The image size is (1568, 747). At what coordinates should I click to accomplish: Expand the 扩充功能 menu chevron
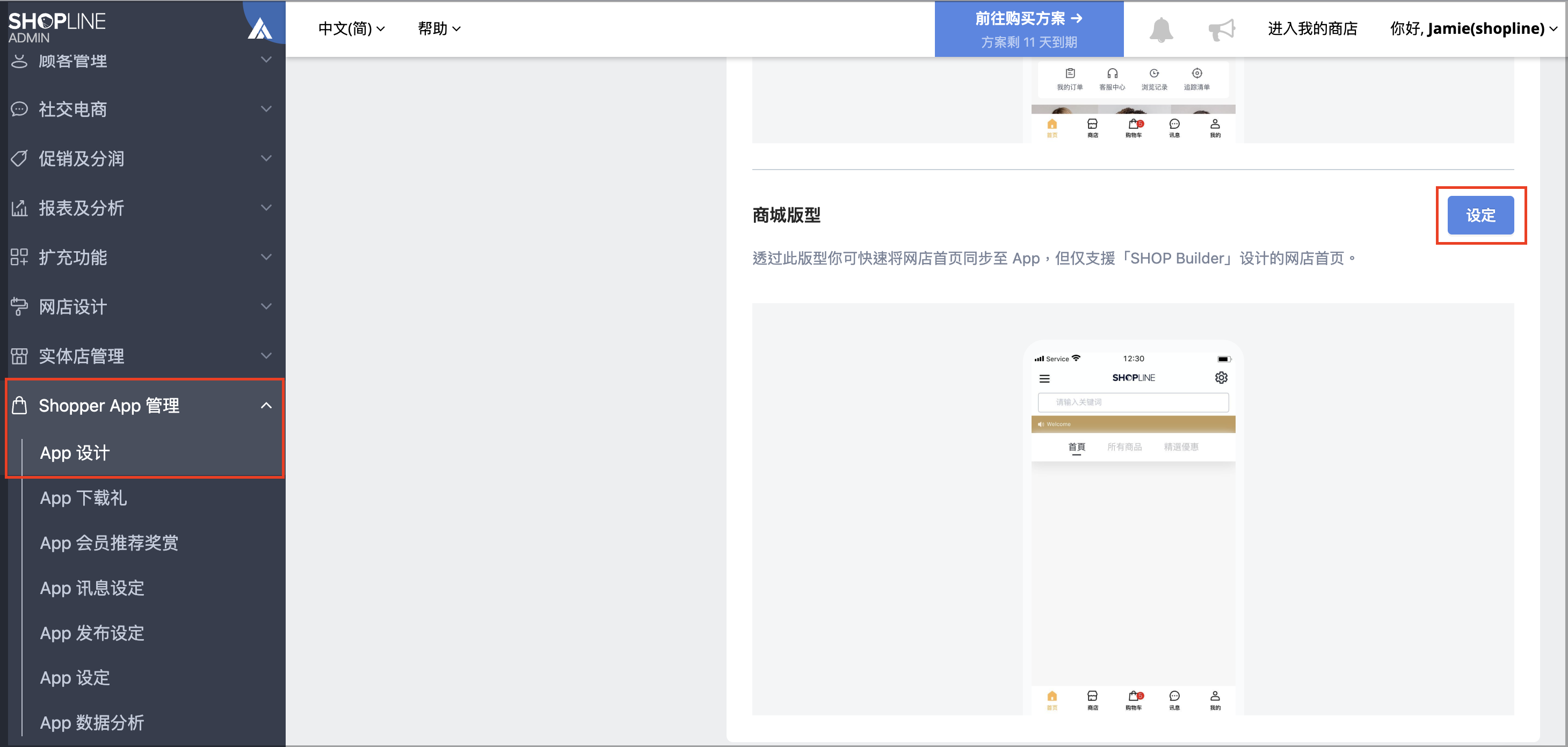point(266,257)
